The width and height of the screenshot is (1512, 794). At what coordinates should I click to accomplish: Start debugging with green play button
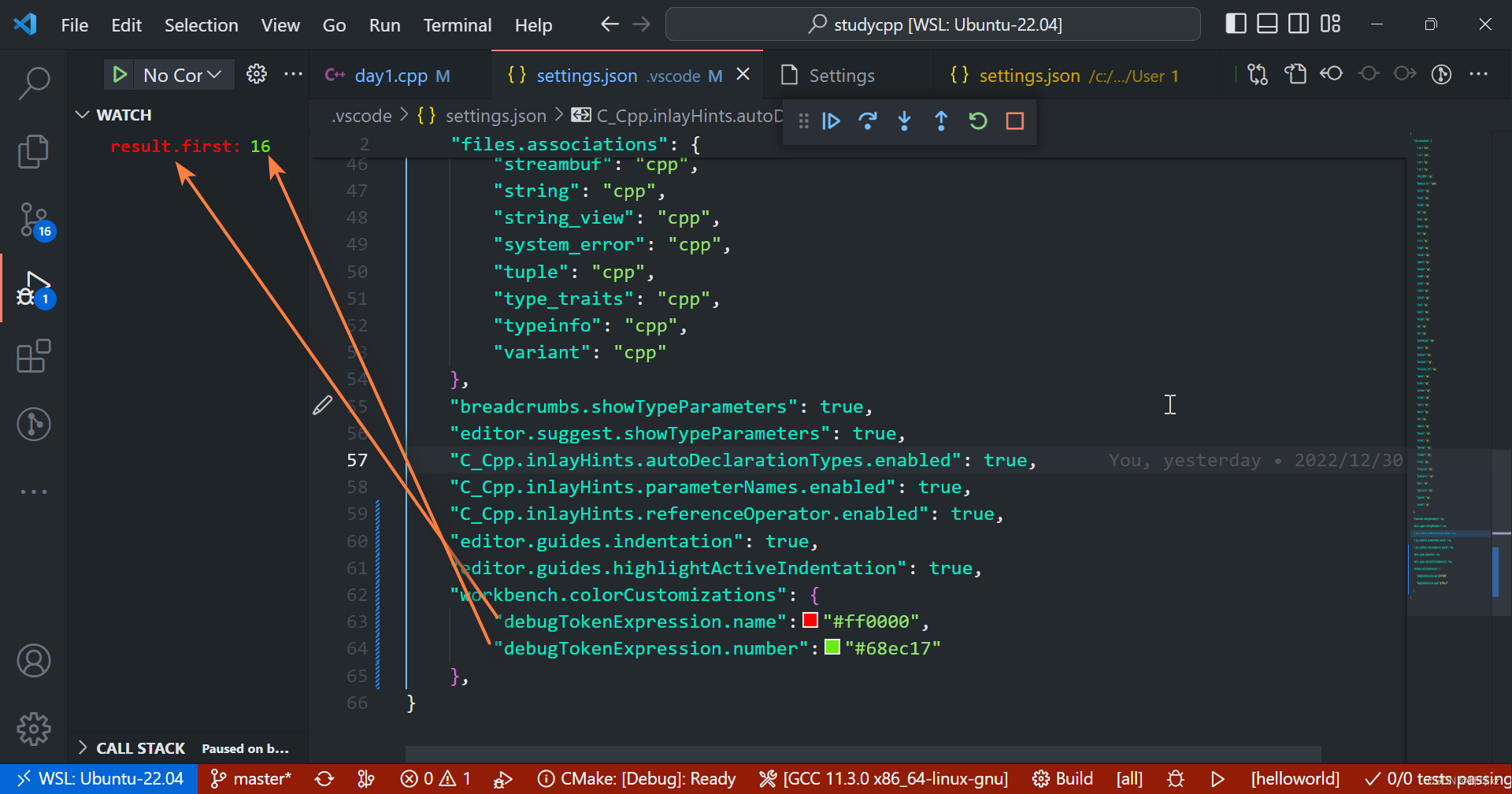point(120,75)
